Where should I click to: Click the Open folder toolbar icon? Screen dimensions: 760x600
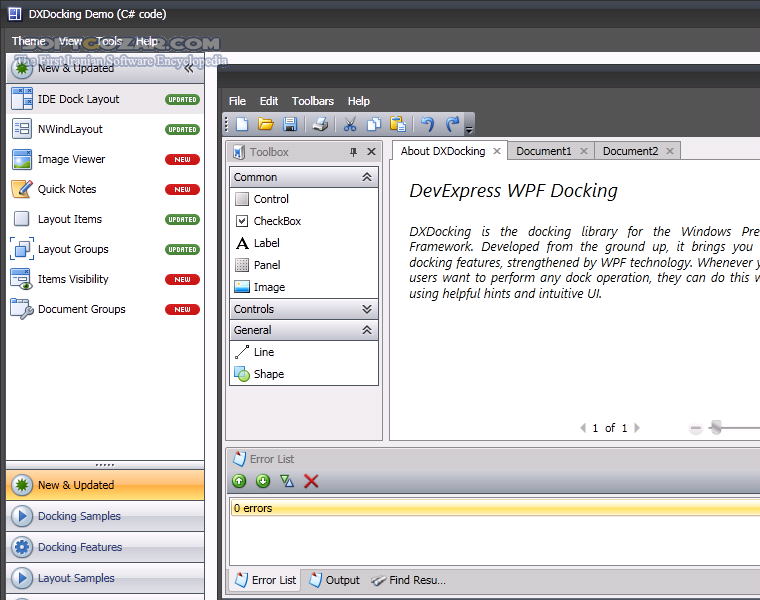point(266,125)
